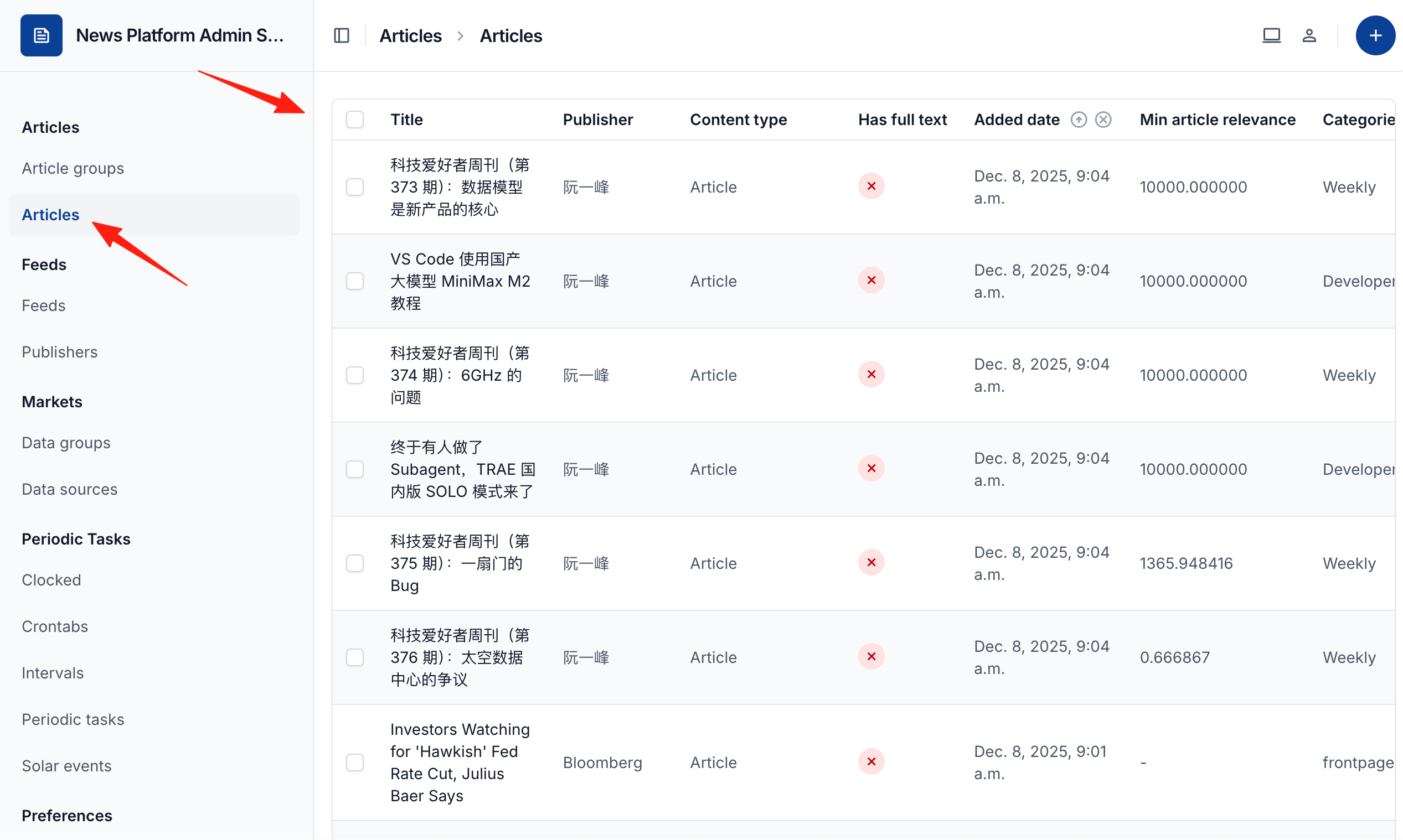Screen dimensions: 1403x840
Task: Open Publishers in sidebar
Action: point(59,351)
